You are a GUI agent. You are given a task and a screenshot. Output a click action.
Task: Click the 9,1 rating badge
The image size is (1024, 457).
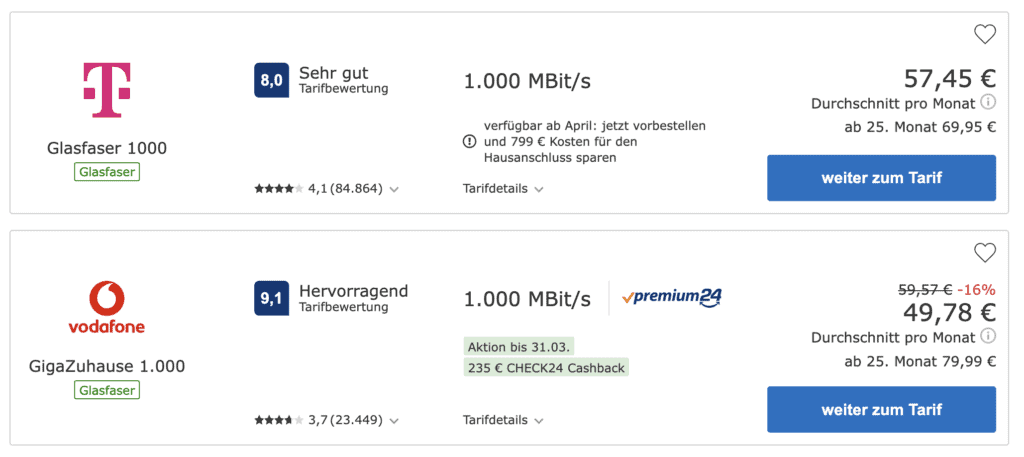tap(272, 298)
